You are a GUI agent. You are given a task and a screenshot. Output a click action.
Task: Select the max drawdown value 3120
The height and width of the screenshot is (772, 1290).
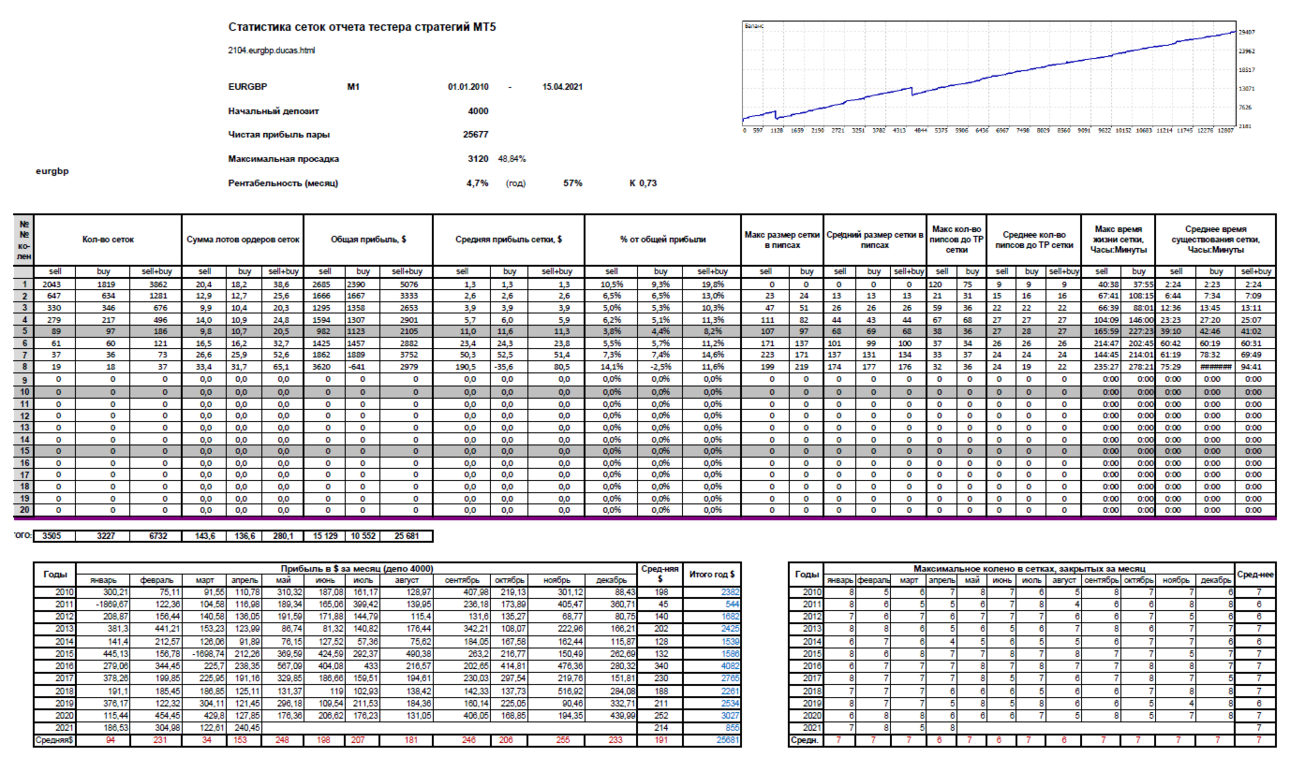coord(478,158)
